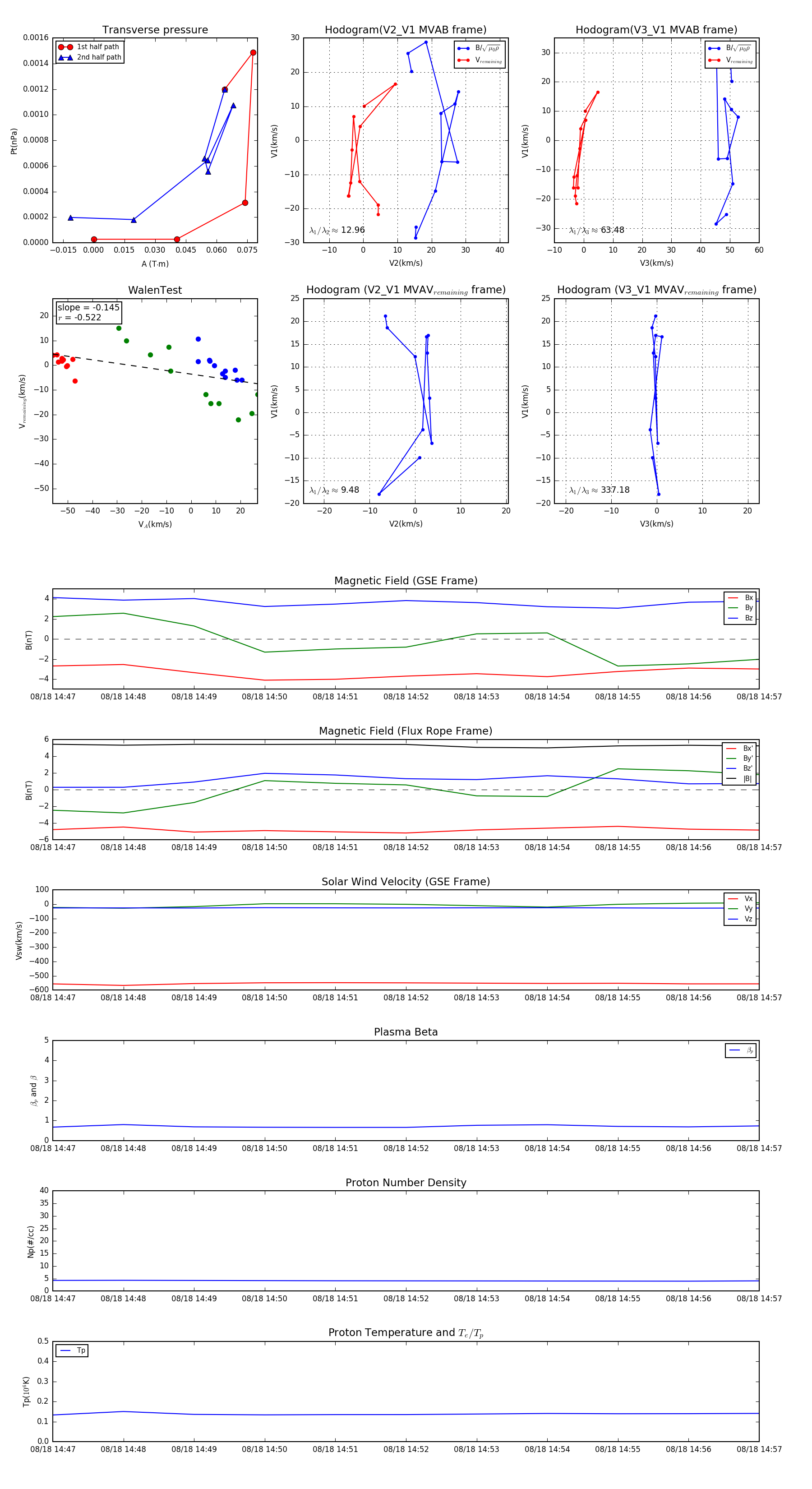Viewport: 812px width, 1489px height.
Task: Click "08/18 14:54" tick under Flux Rope Frame plot
Action: (547, 847)
